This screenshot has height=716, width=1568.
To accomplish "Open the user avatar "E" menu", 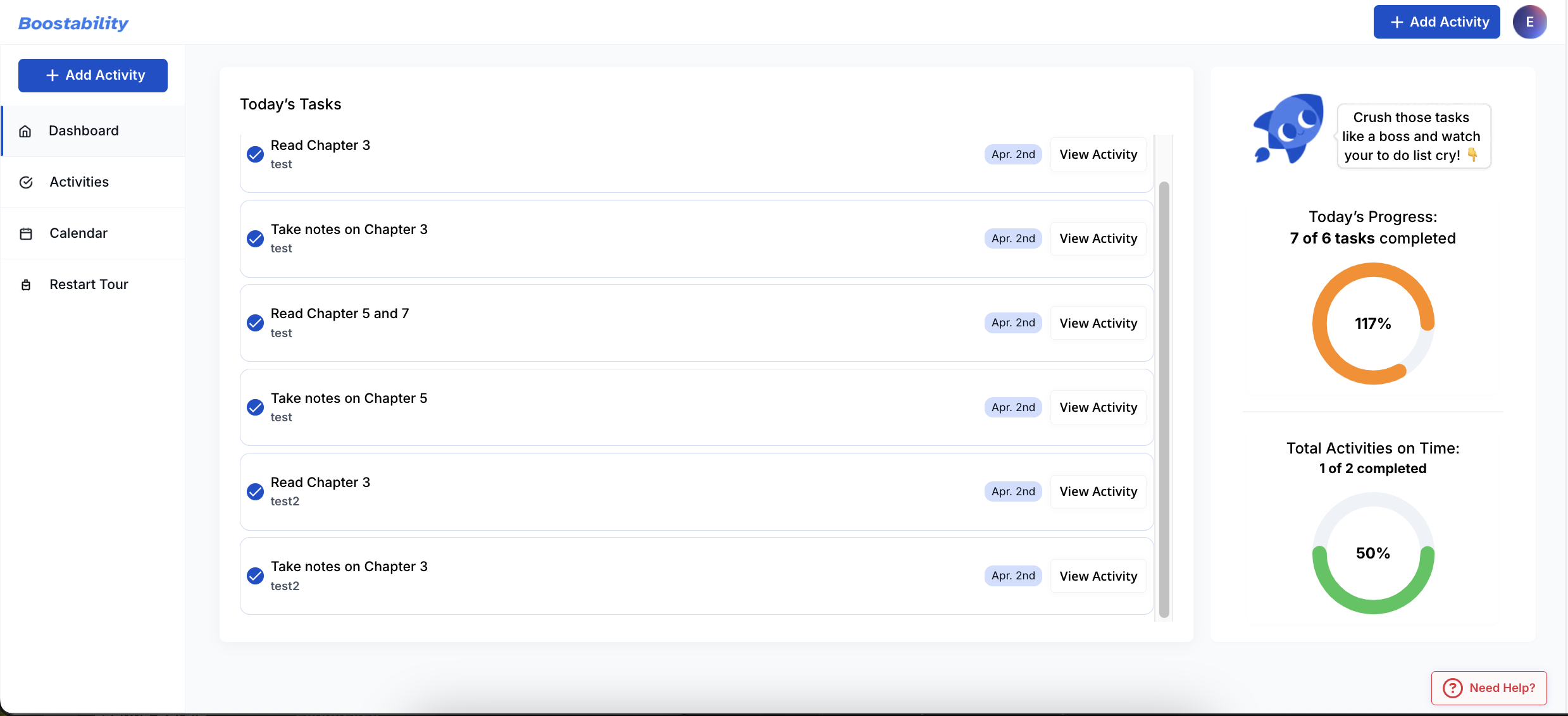I will tap(1529, 22).
